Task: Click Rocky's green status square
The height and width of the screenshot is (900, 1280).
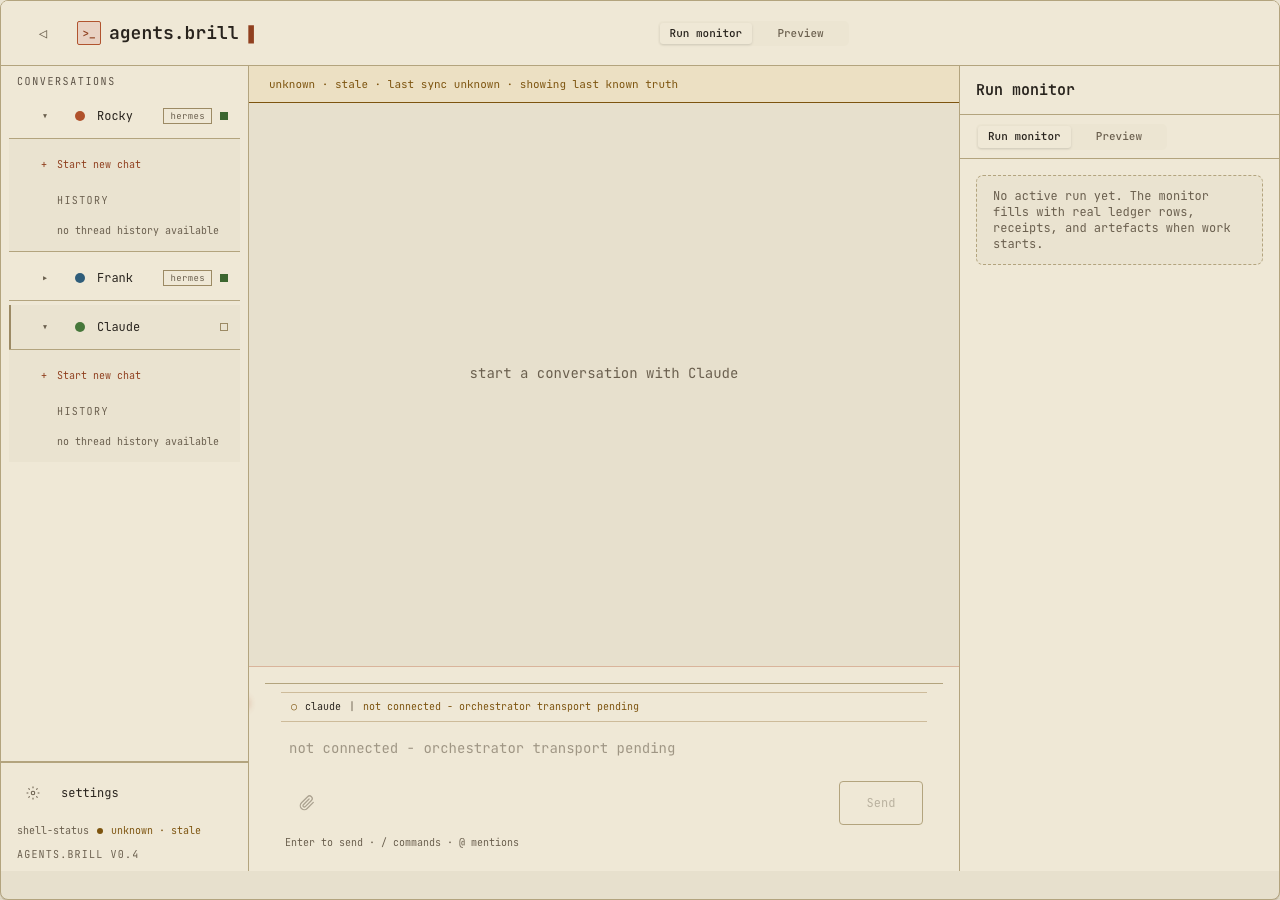Action: pyautogui.click(x=224, y=116)
